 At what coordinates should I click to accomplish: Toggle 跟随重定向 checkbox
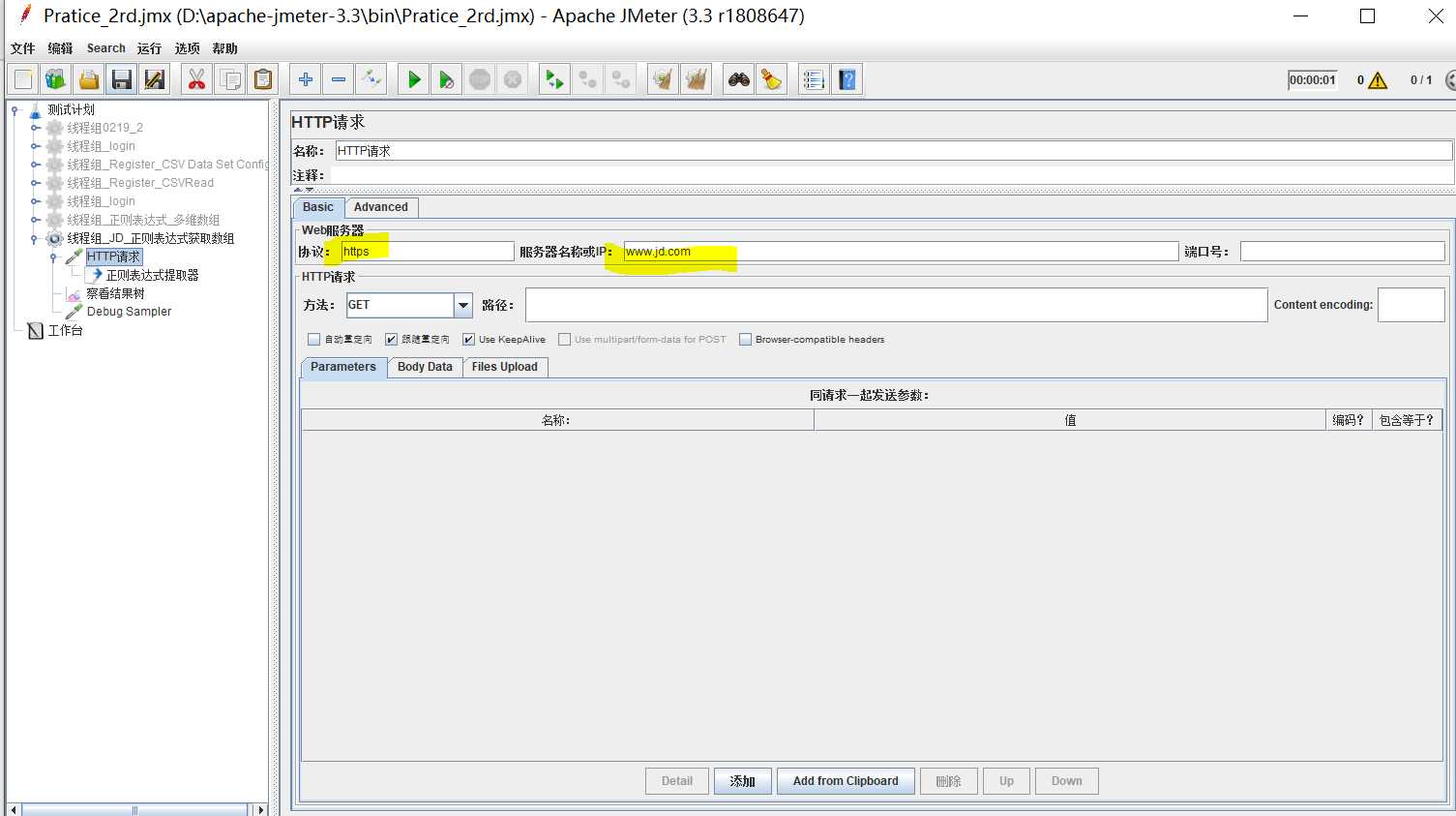(x=391, y=339)
